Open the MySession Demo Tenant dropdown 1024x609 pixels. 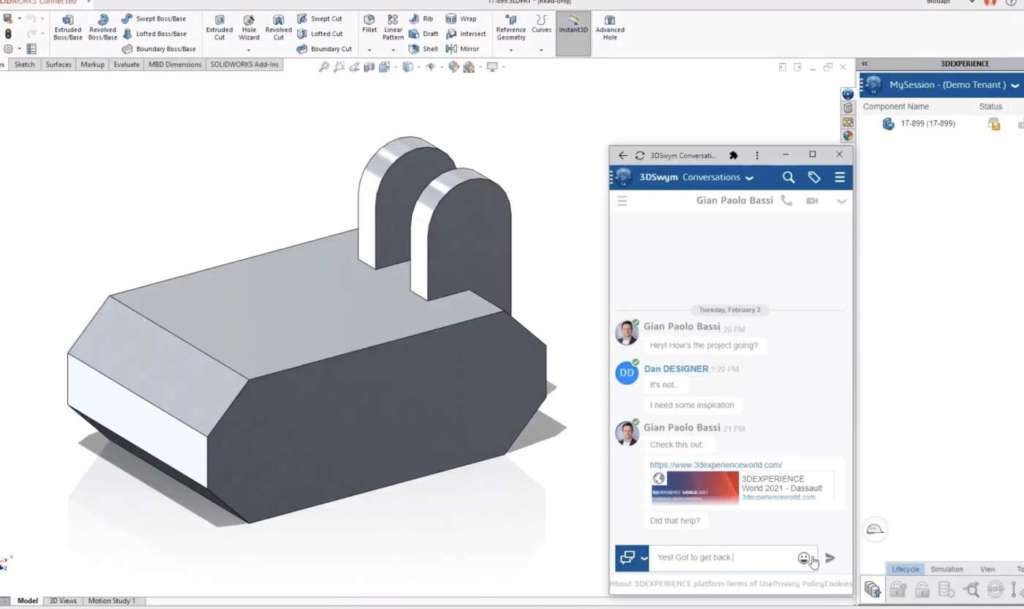point(1015,85)
